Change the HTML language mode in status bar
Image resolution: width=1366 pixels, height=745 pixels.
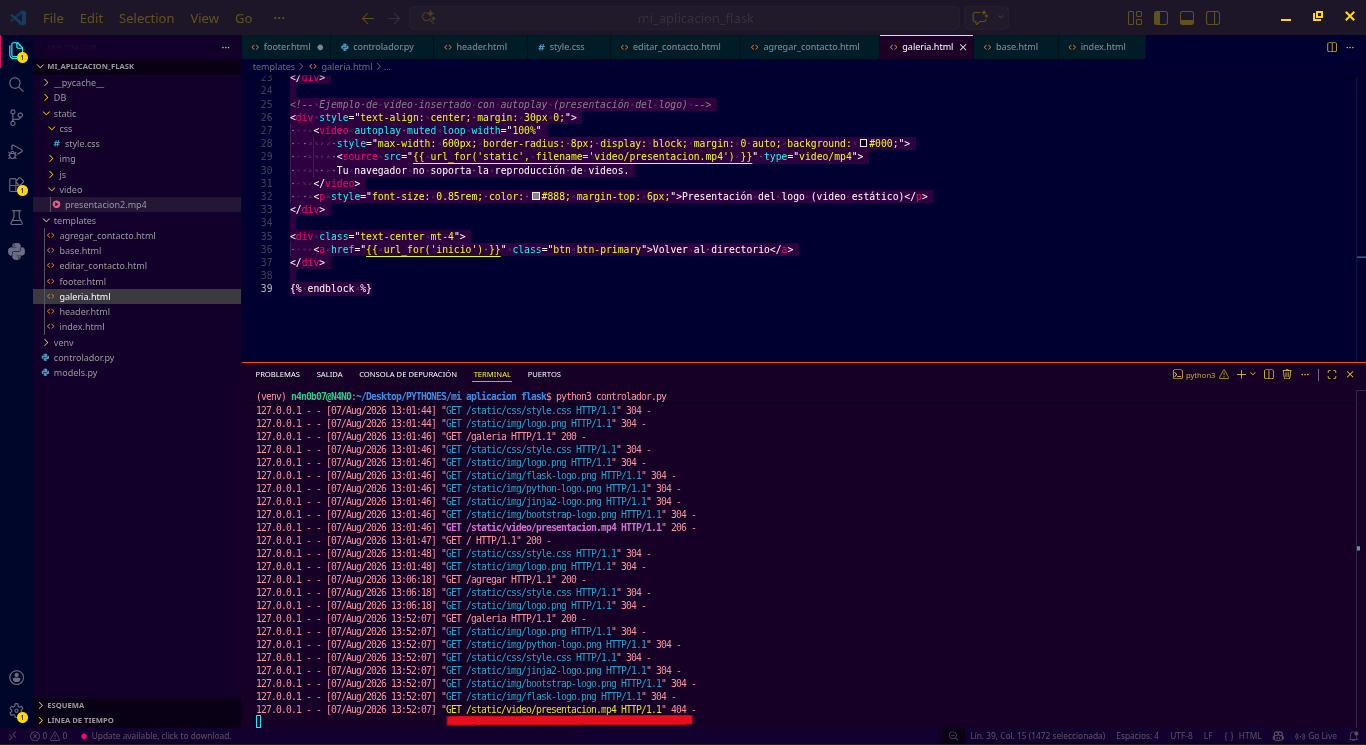click(1250, 736)
